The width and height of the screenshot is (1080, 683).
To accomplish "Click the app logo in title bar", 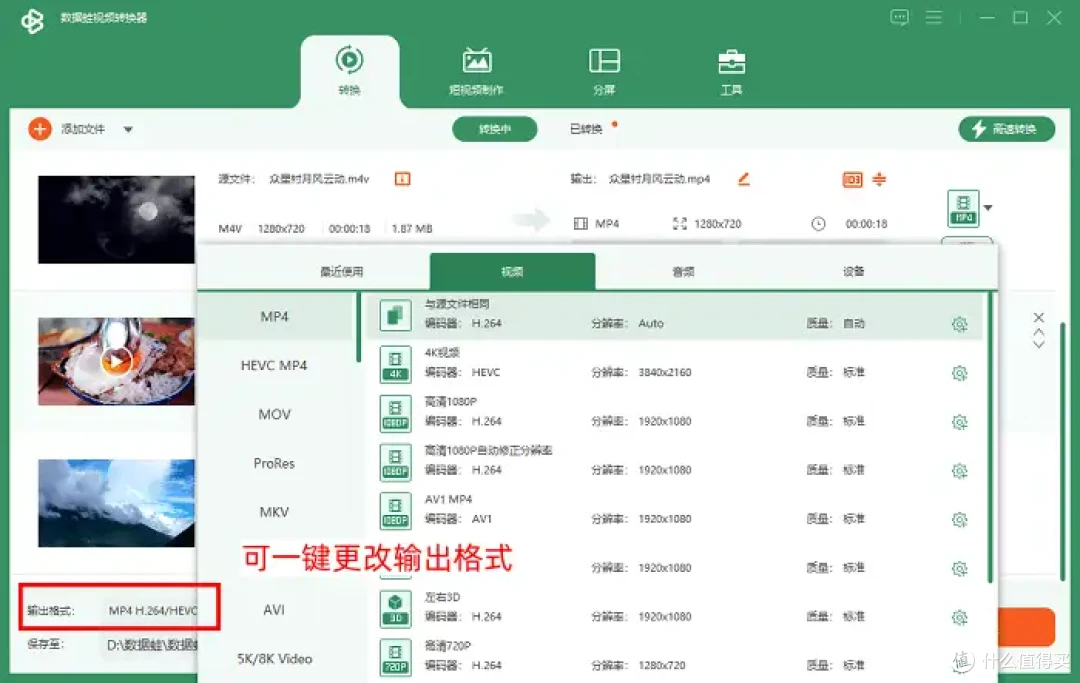I will pyautogui.click(x=32, y=21).
